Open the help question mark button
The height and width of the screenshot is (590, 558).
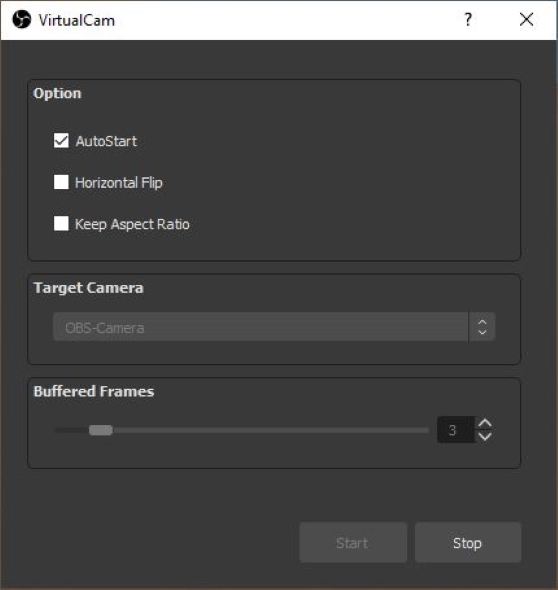pos(468,20)
